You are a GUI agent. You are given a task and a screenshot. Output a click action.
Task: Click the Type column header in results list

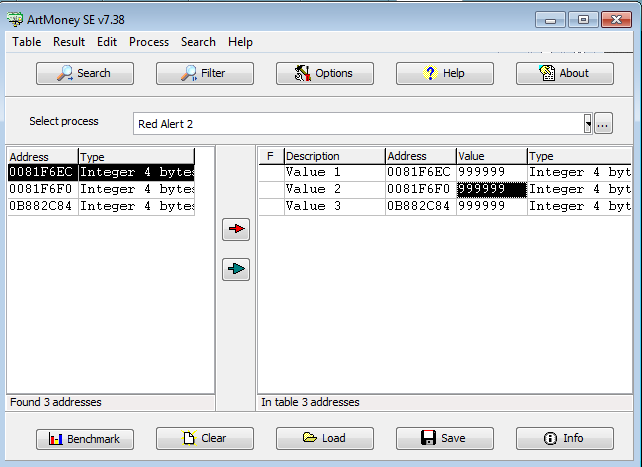coord(136,156)
